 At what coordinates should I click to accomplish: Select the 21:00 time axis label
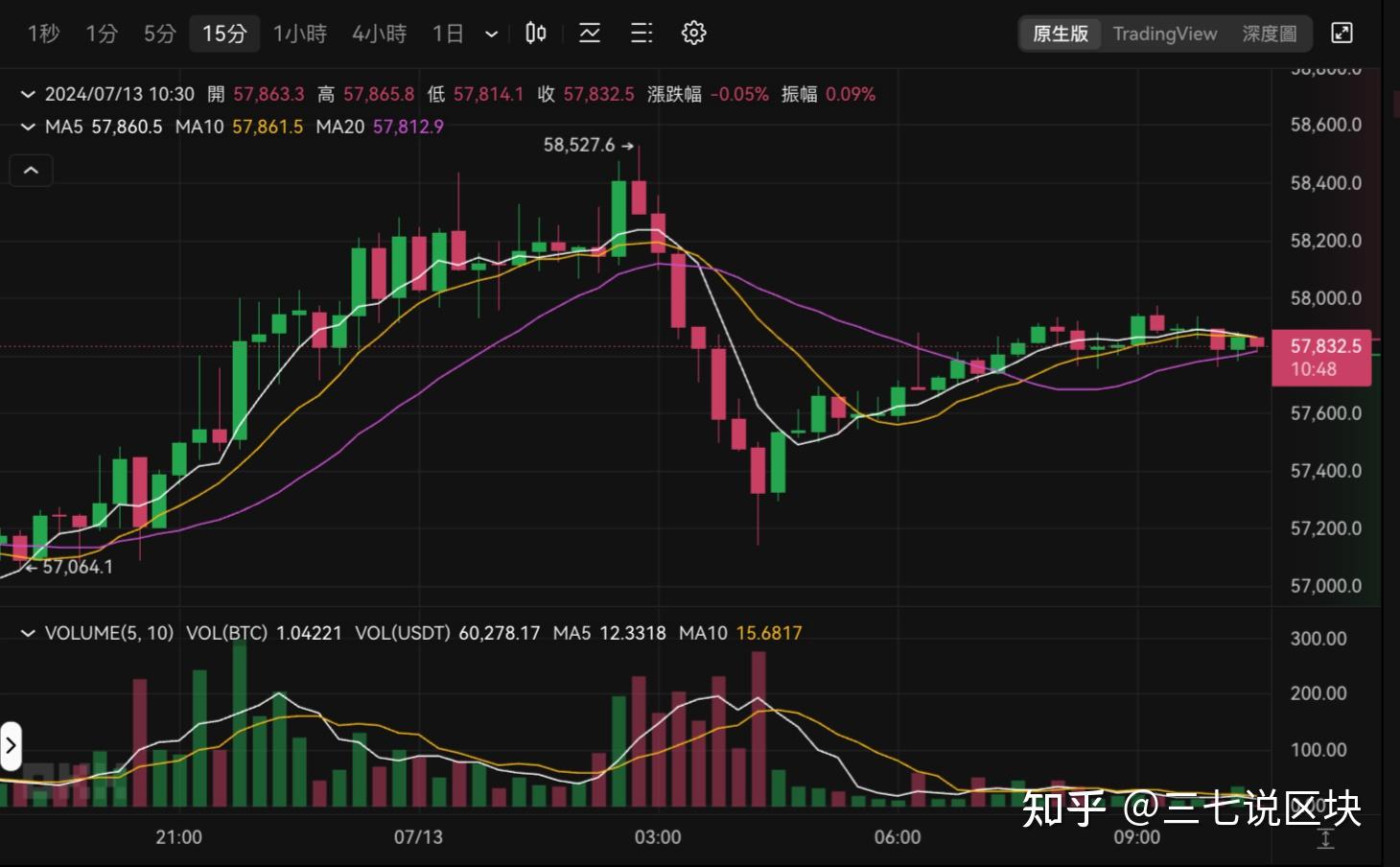179,837
